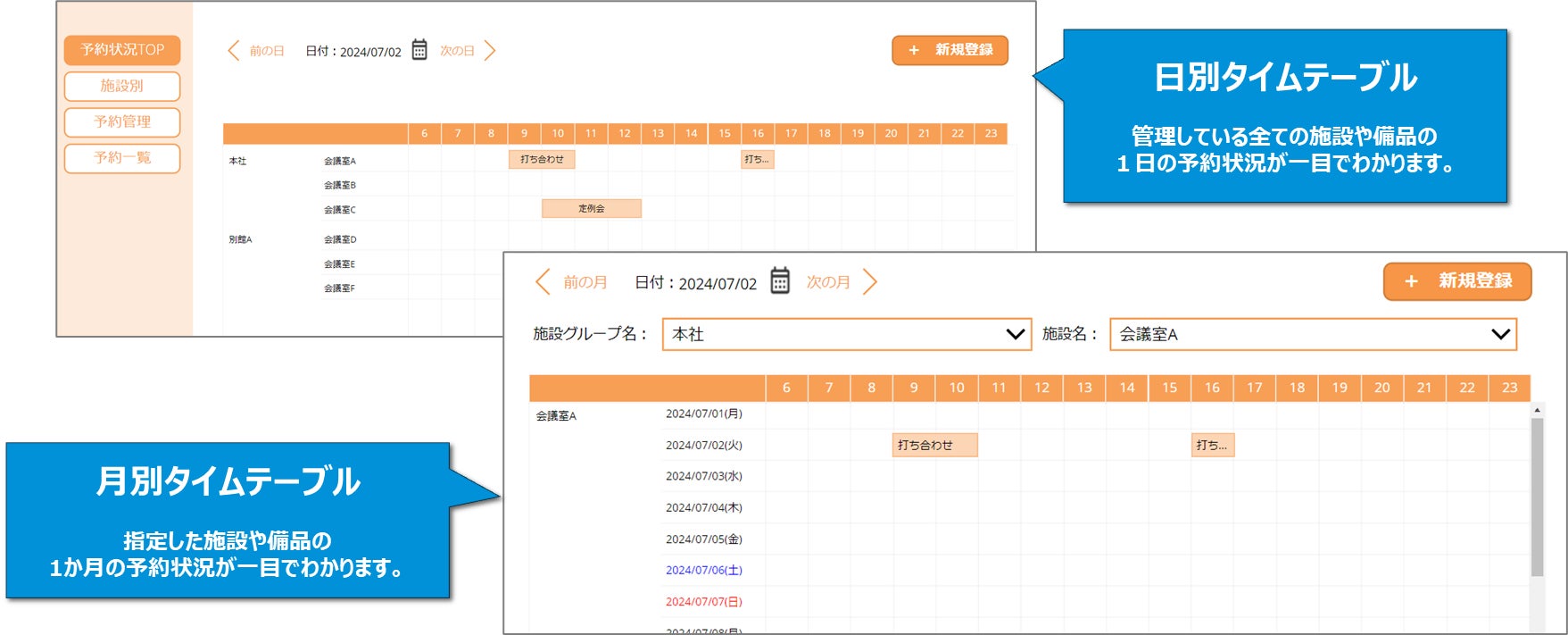Go to next month arrow

click(871, 282)
